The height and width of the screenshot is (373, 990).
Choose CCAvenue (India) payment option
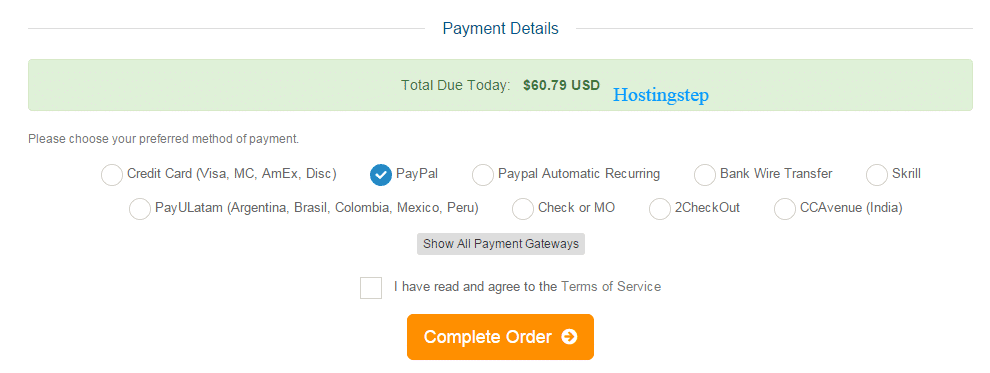[785, 209]
